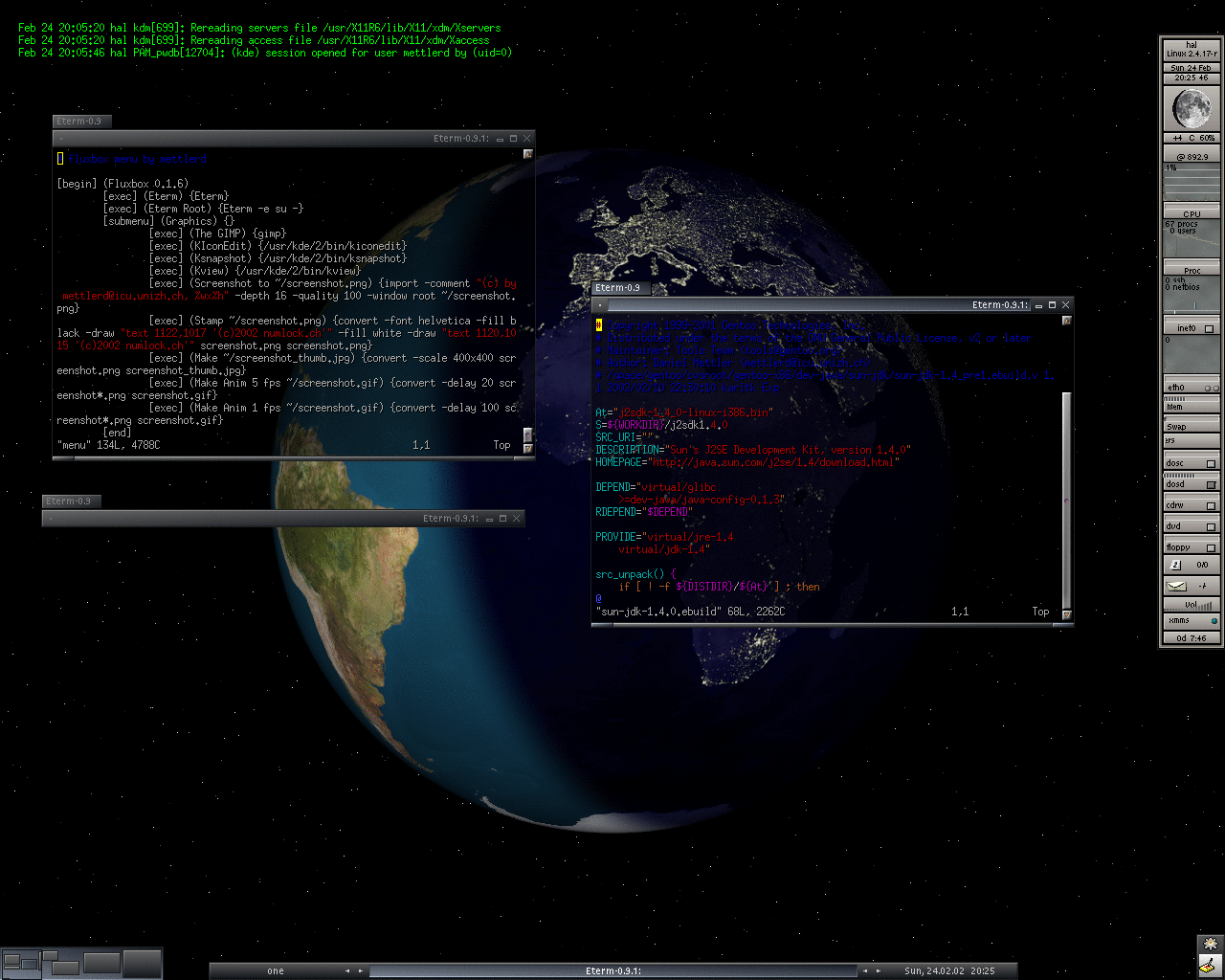The width and height of the screenshot is (1225, 980).
Task: Enable the inet0 interface button
Action: (1209, 328)
